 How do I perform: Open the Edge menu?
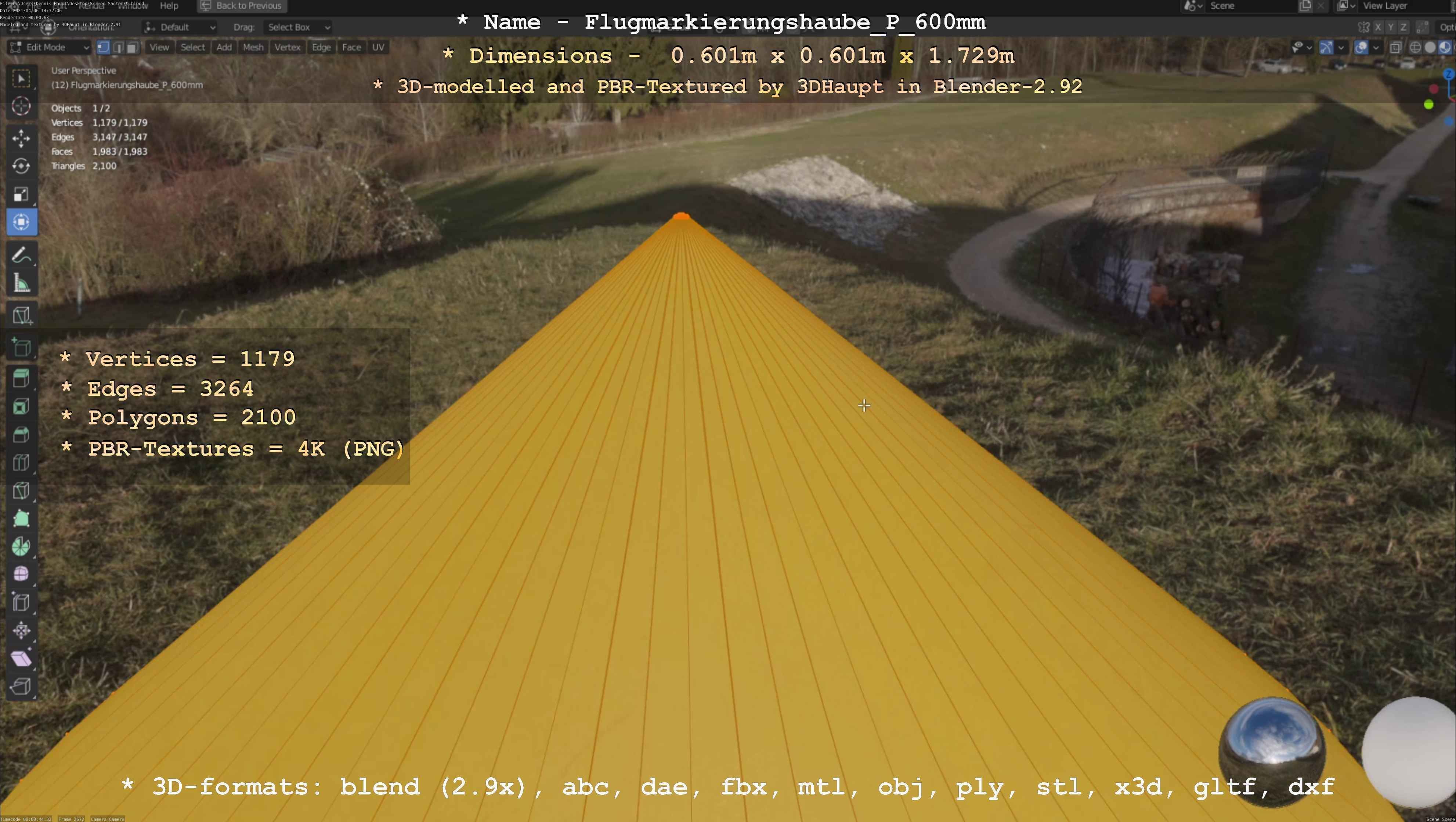(321, 47)
